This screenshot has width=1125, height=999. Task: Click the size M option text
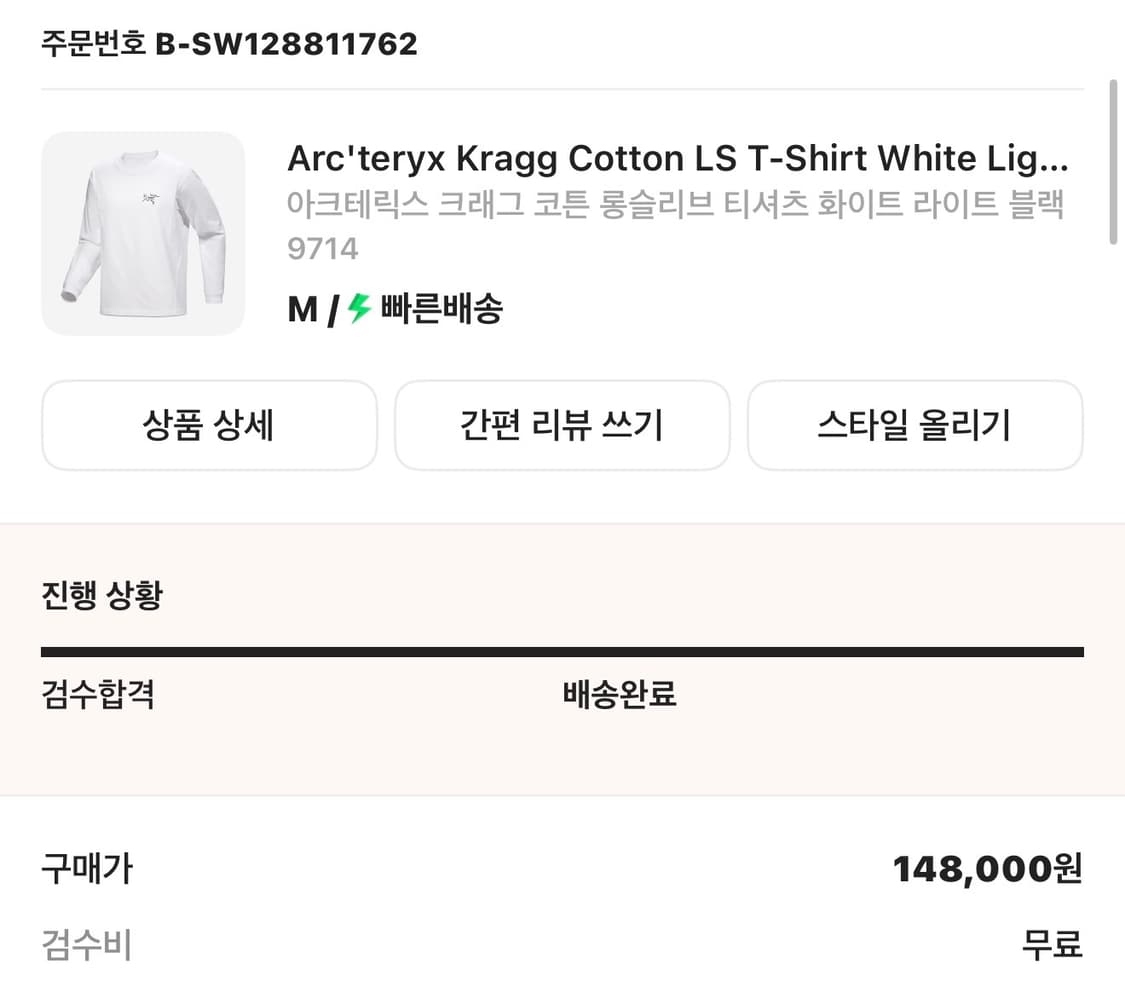pyautogui.click(x=302, y=310)
